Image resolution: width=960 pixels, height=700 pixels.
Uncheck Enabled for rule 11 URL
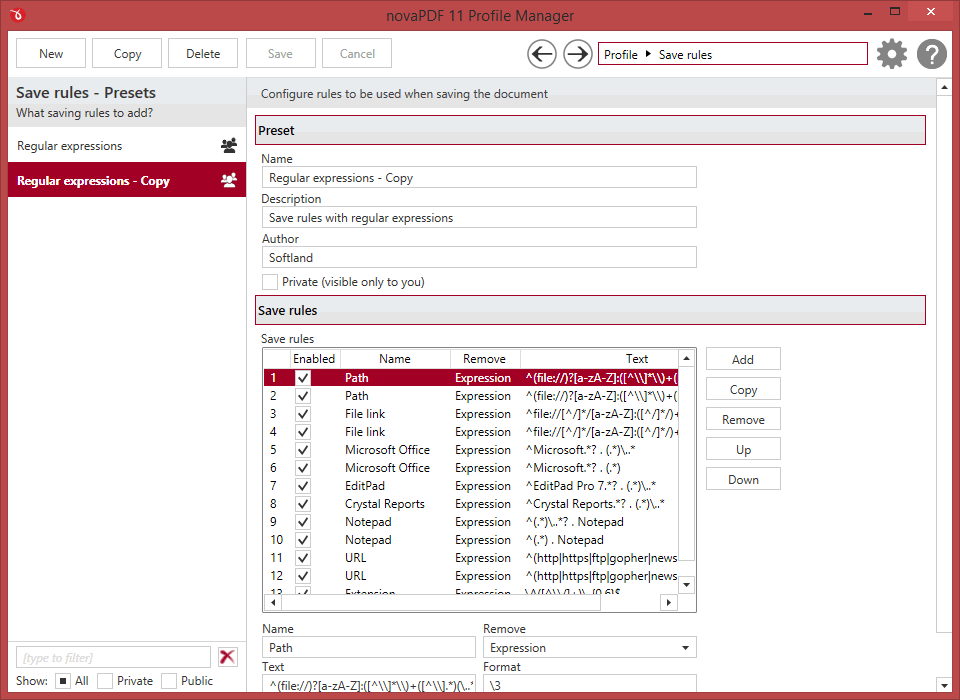coord(302,558)
